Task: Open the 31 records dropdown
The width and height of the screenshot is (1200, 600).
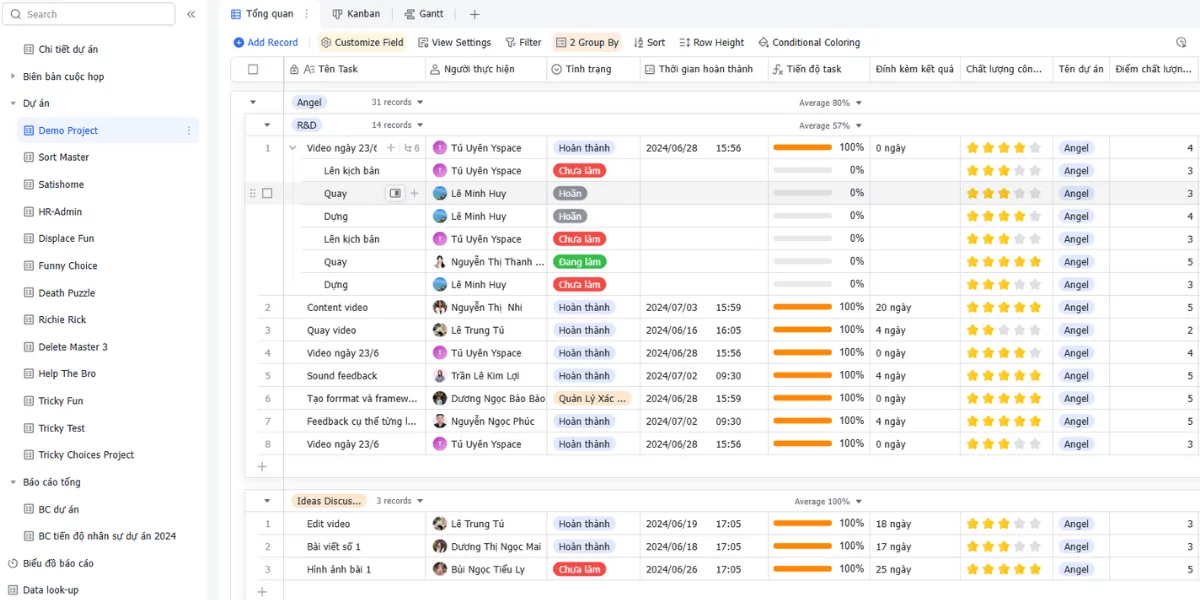Action: [397, 102]
